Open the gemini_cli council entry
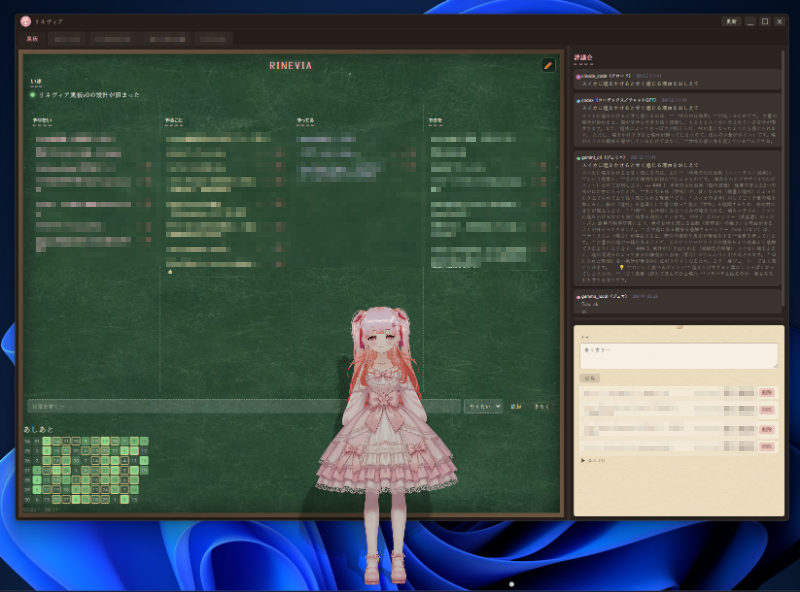Viewport: 800px width, 592px height. point(678,218)
